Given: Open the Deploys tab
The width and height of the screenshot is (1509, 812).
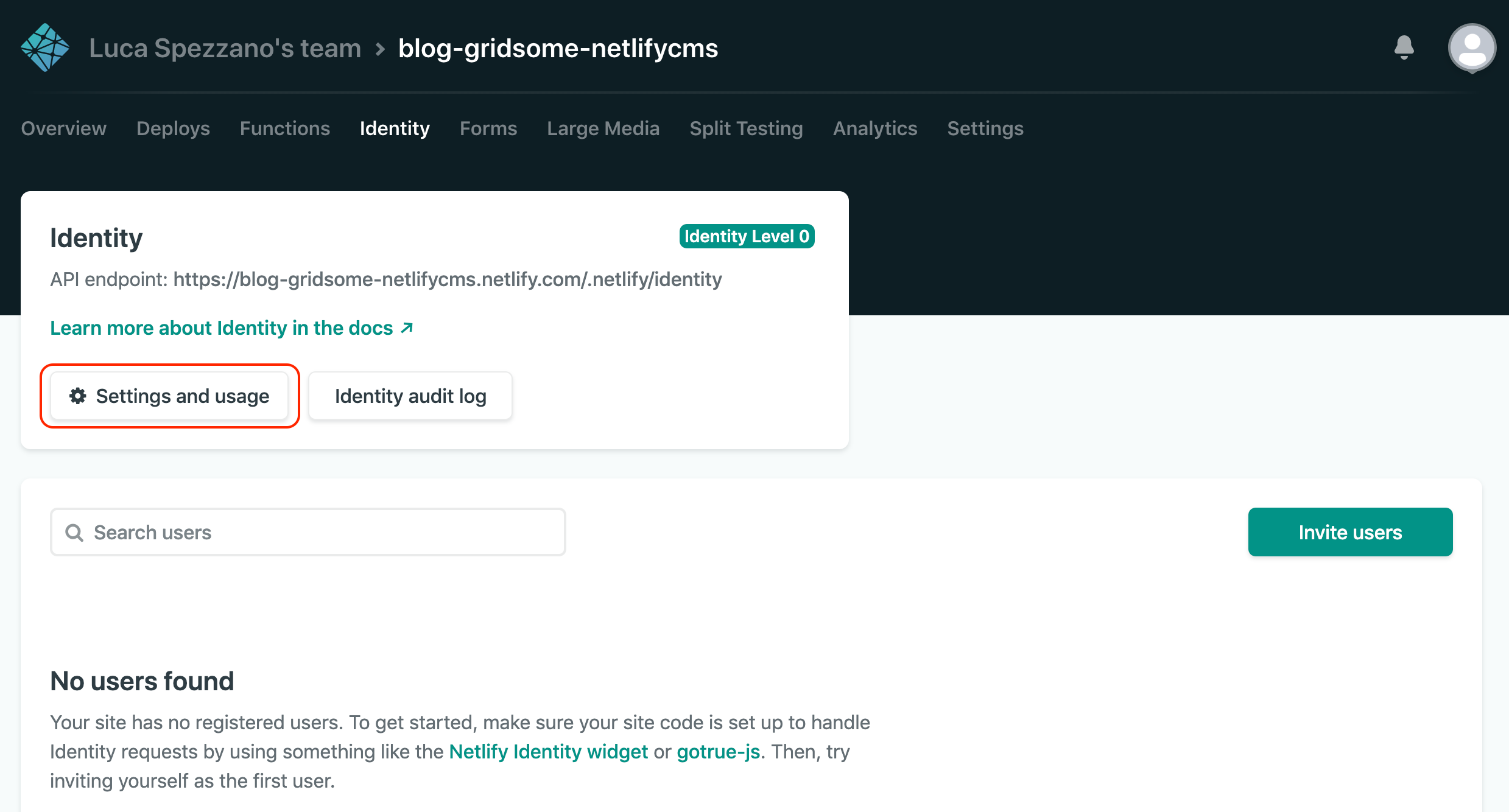Looking at the screenshot, I should (173, 128).
